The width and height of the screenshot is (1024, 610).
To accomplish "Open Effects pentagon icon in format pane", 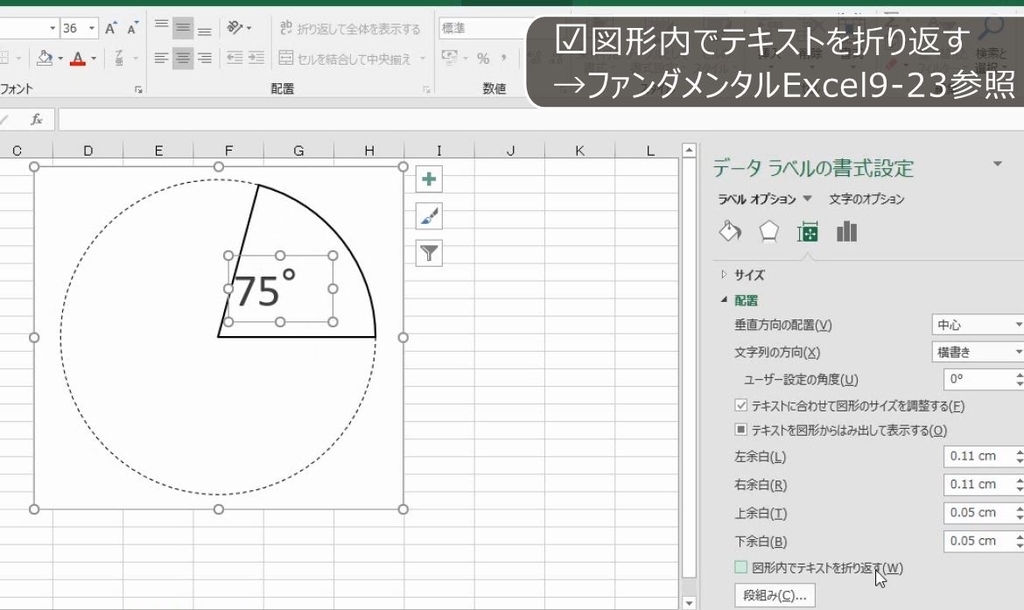I will [x=769, y=232].
